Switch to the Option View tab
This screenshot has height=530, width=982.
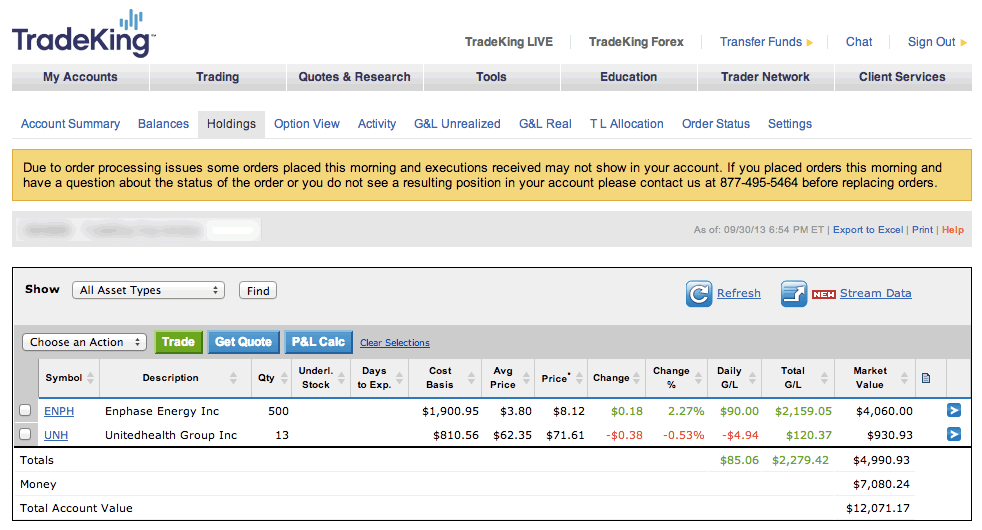pyautogui.click(x=307, y=124)
